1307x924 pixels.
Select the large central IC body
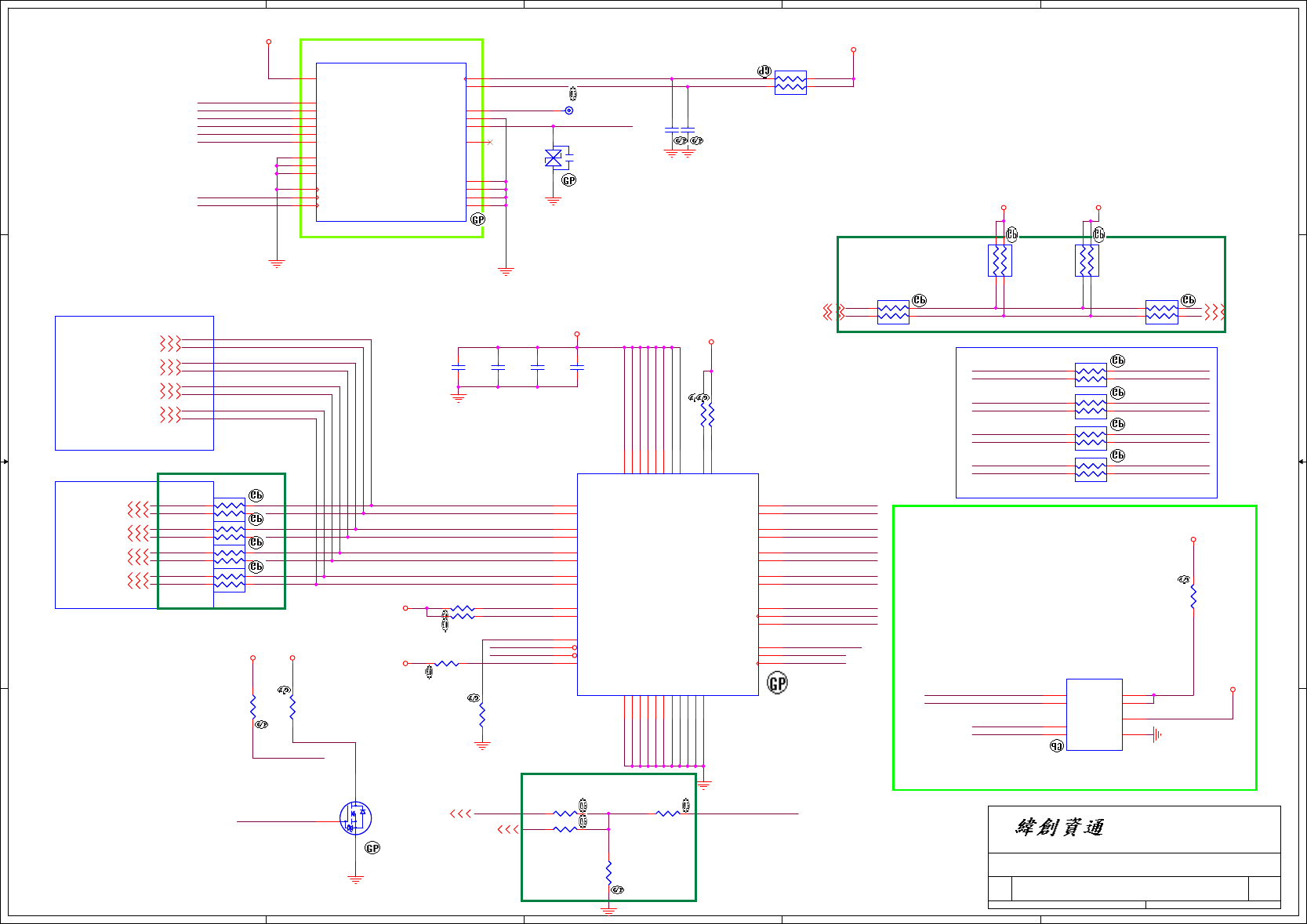[x=668, y=585]
